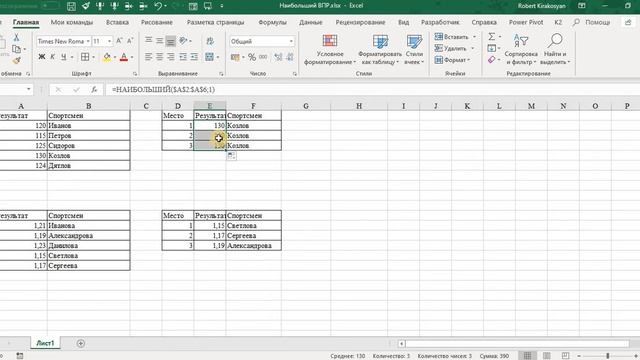This screenshot has height=360, width=640.
Task: Open the font size dropdown
Action: click(x=109, y=41)
